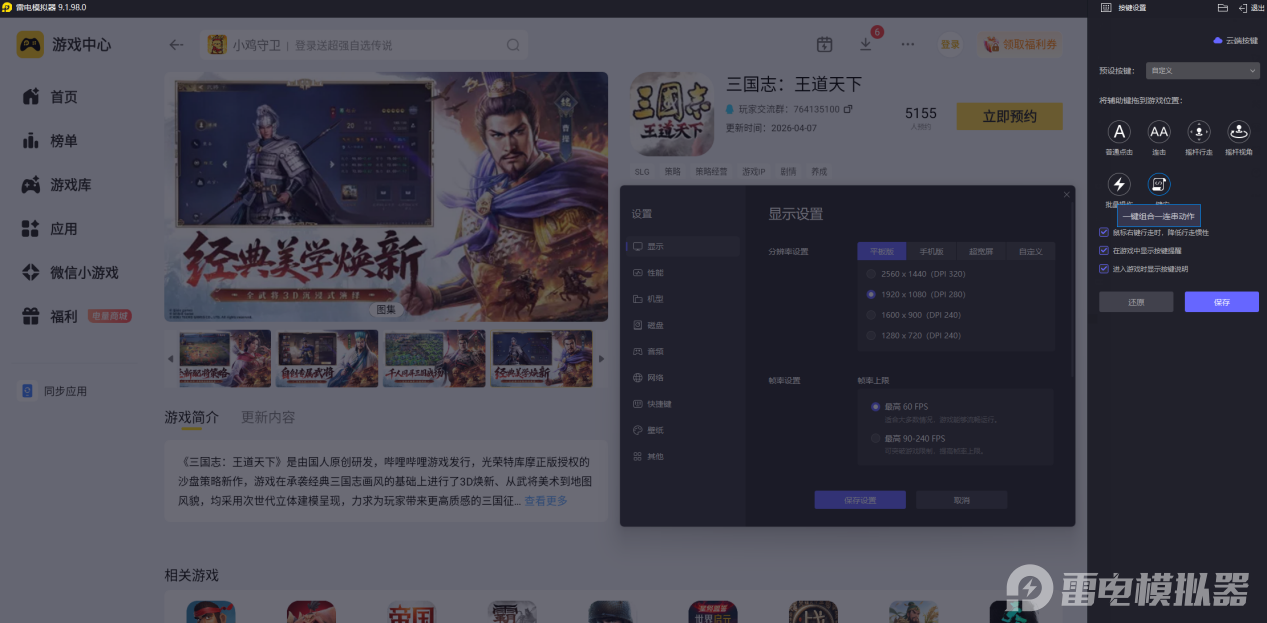Click the 查看更多 link in the game description
Viewport: 1267px width, 623px height.
point(546,500)
